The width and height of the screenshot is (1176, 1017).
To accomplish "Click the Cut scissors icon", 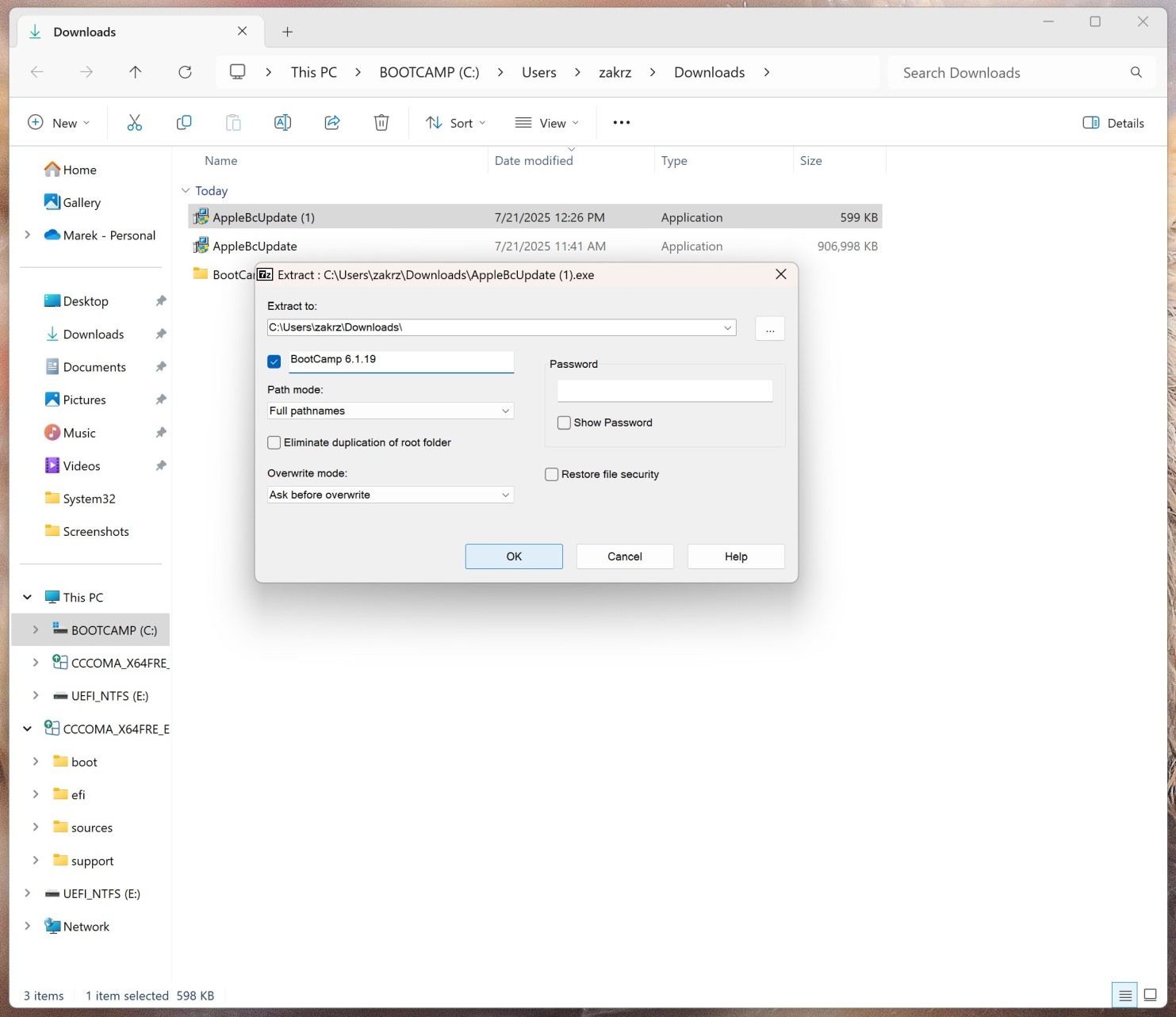I will 135,123.
